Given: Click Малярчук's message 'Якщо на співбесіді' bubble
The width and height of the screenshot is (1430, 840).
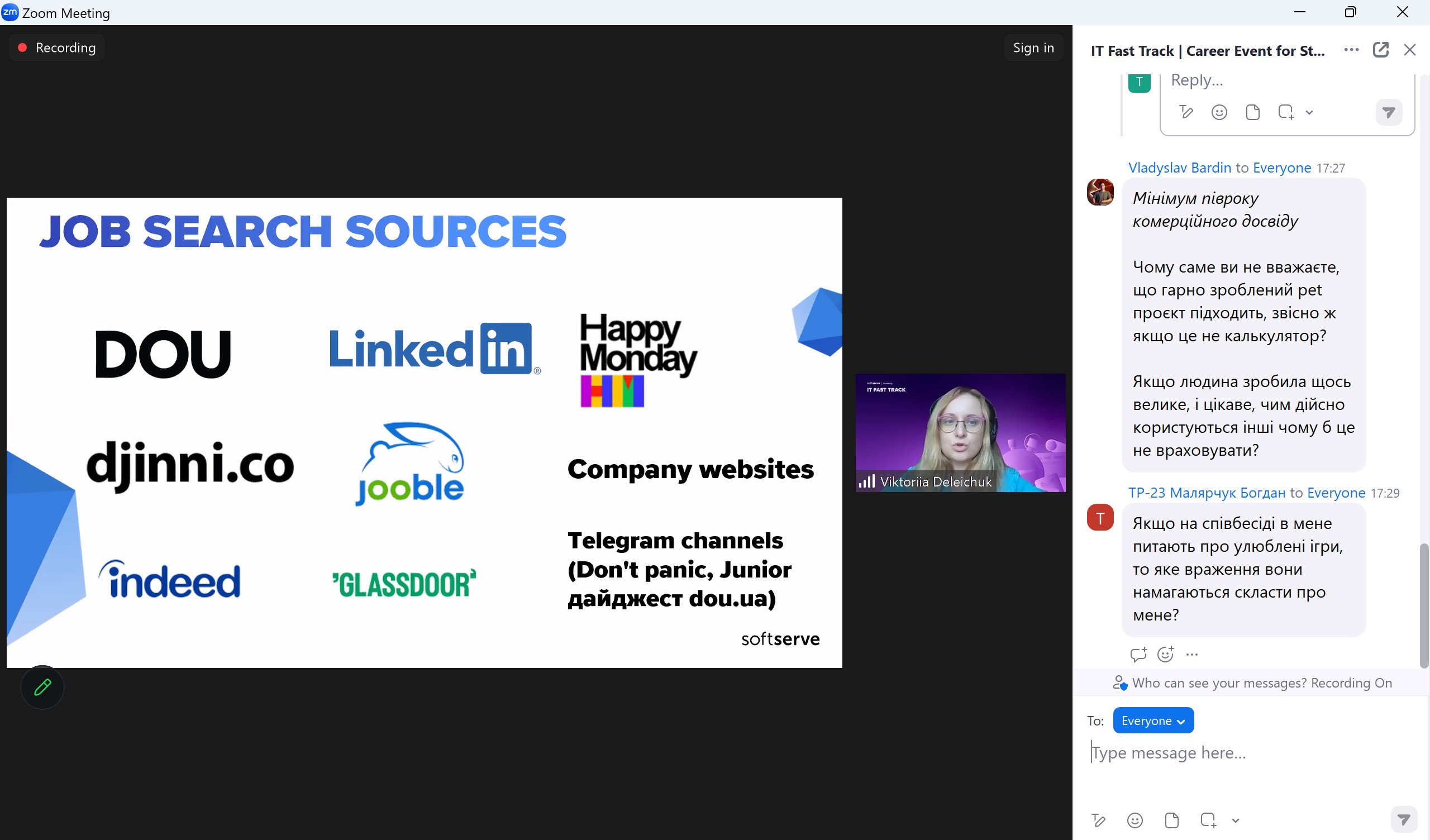Looking at the screenshot, I should 1243,569.
